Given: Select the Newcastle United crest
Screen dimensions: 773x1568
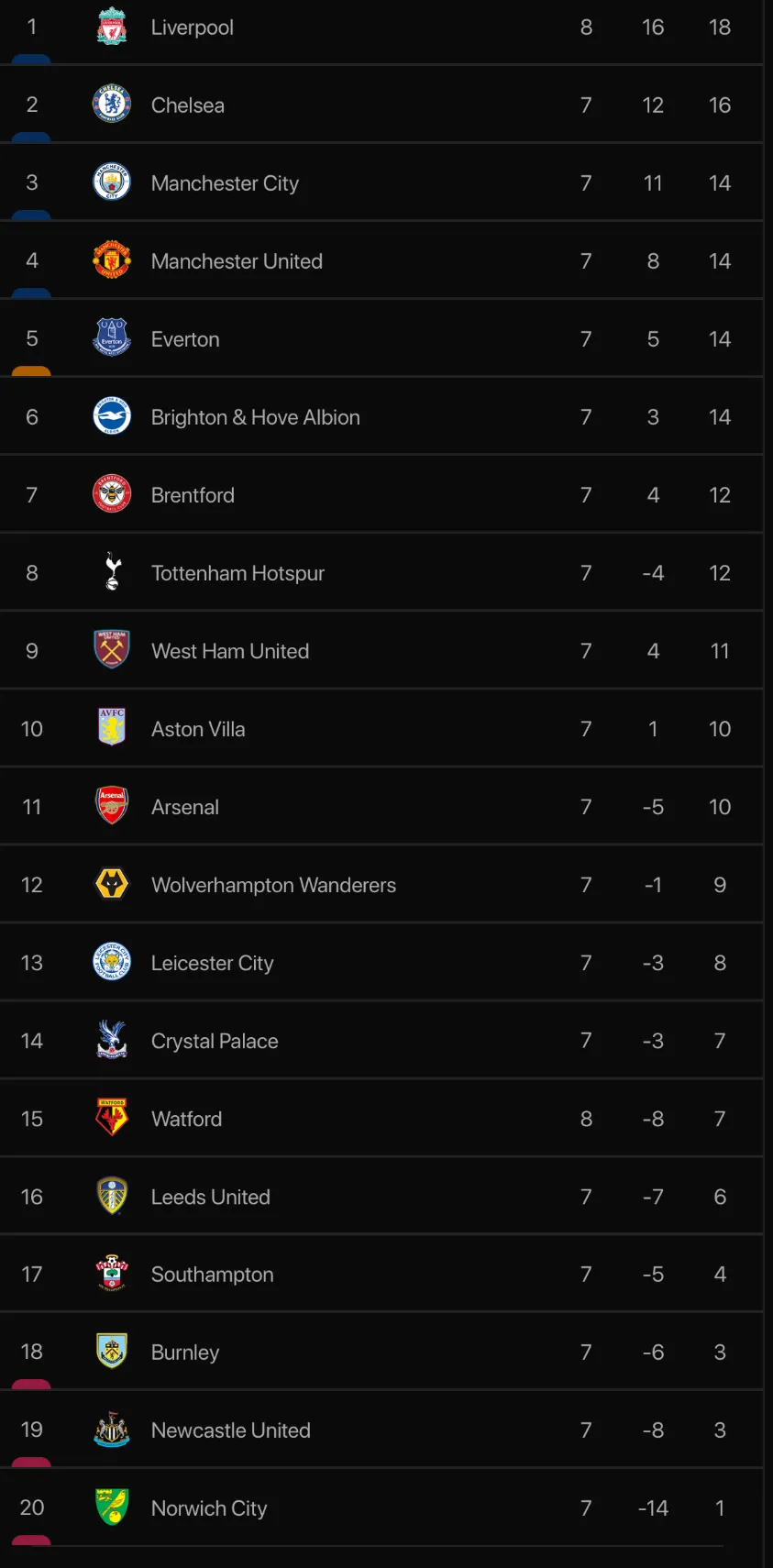Looking at the screenshot, I should [112, 1430].
